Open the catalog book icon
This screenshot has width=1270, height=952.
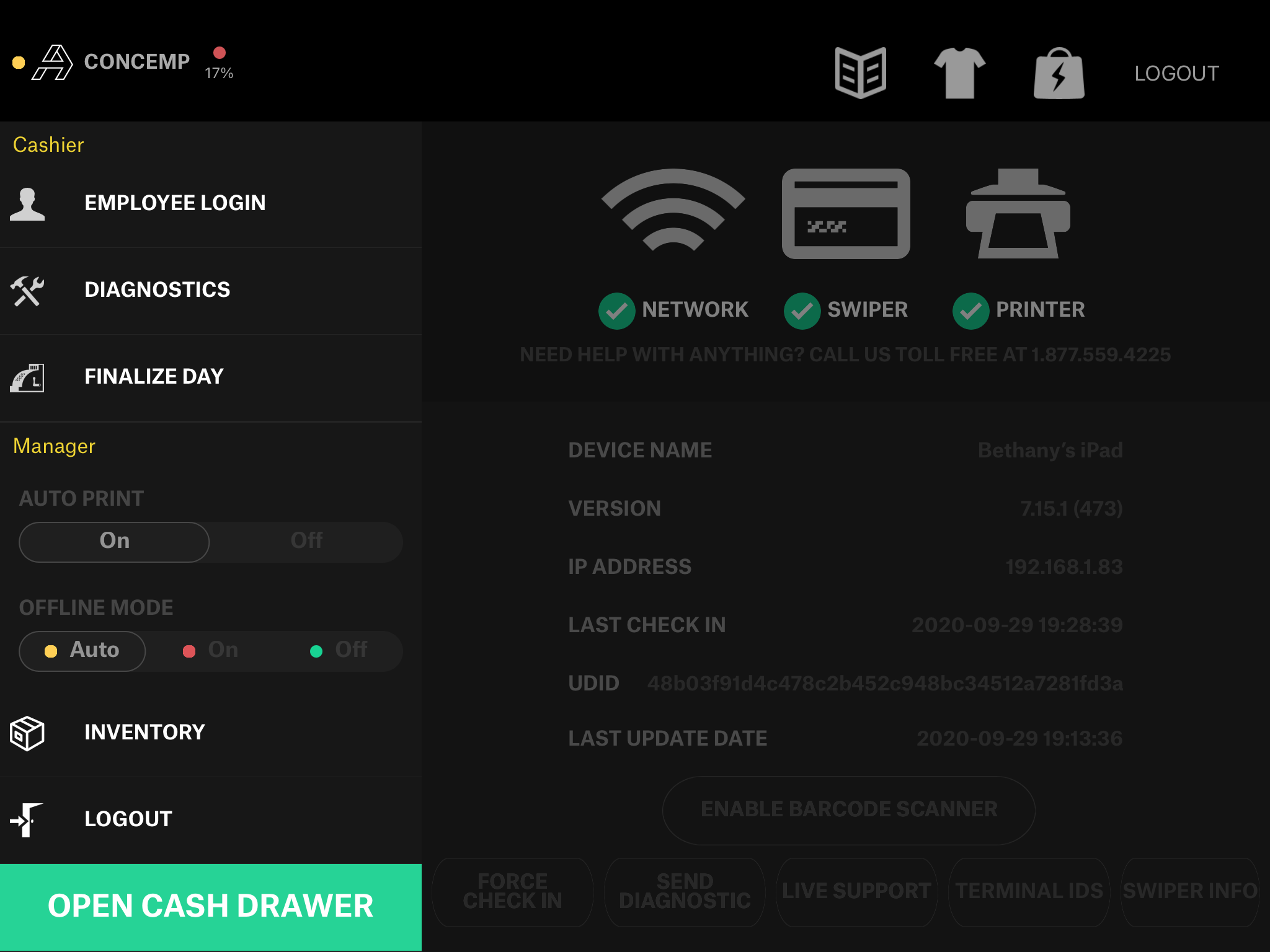pyautogui.click(x=860, y=73)
